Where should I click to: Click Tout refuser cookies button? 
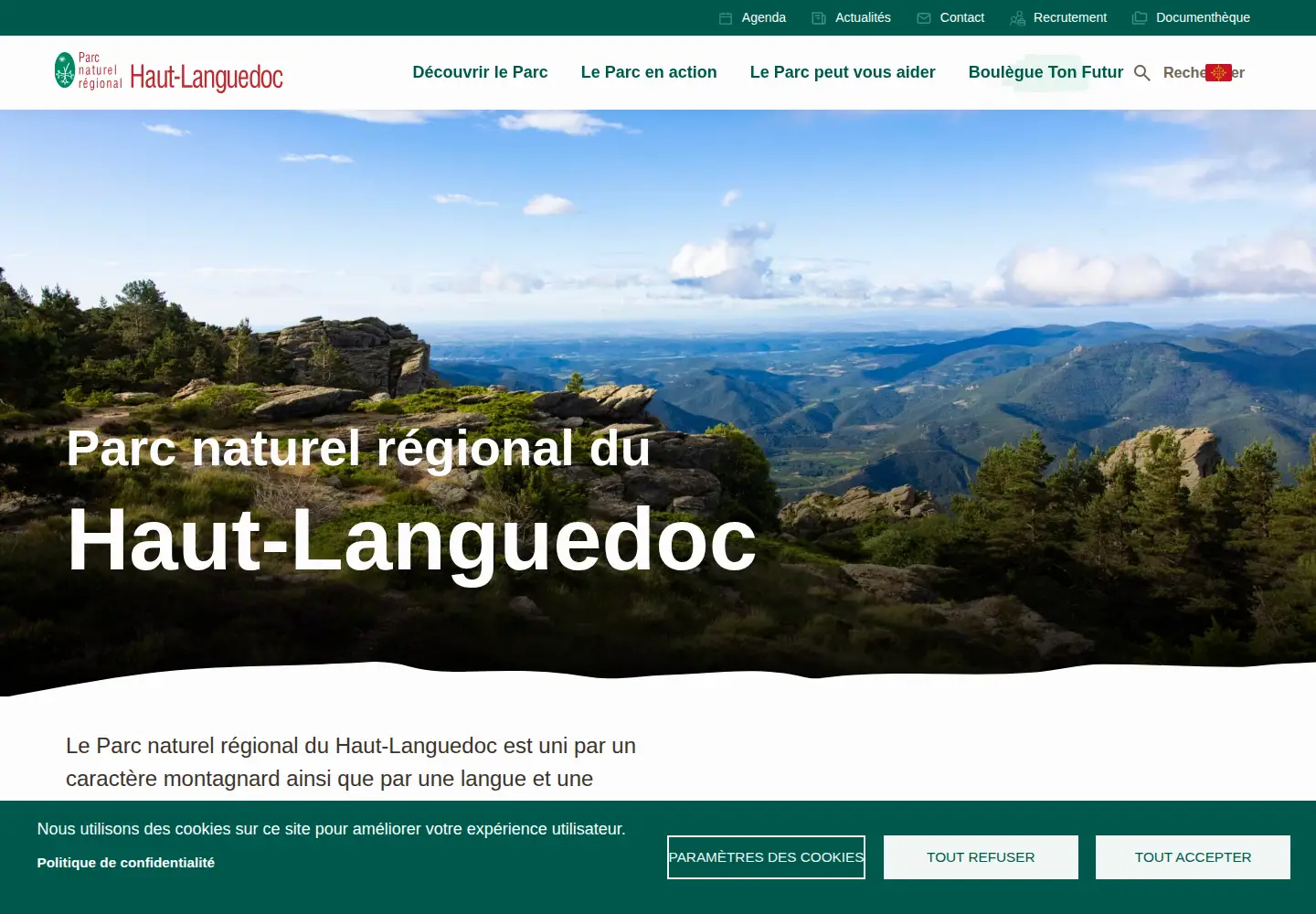tap(981, 857)
